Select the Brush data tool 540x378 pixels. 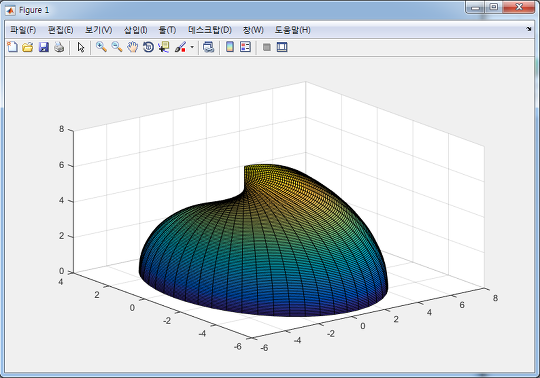click(180, 47)
